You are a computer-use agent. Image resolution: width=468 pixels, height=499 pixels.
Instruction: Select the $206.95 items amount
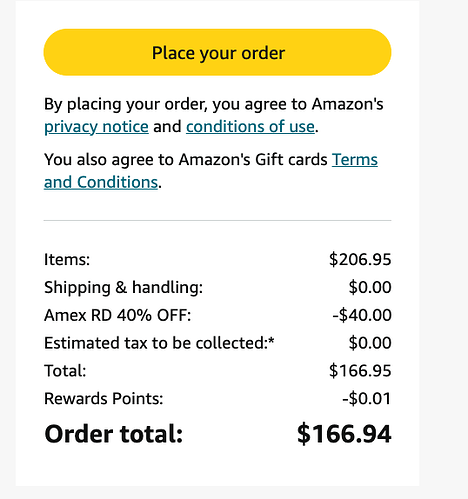click(x=360, y=259)
